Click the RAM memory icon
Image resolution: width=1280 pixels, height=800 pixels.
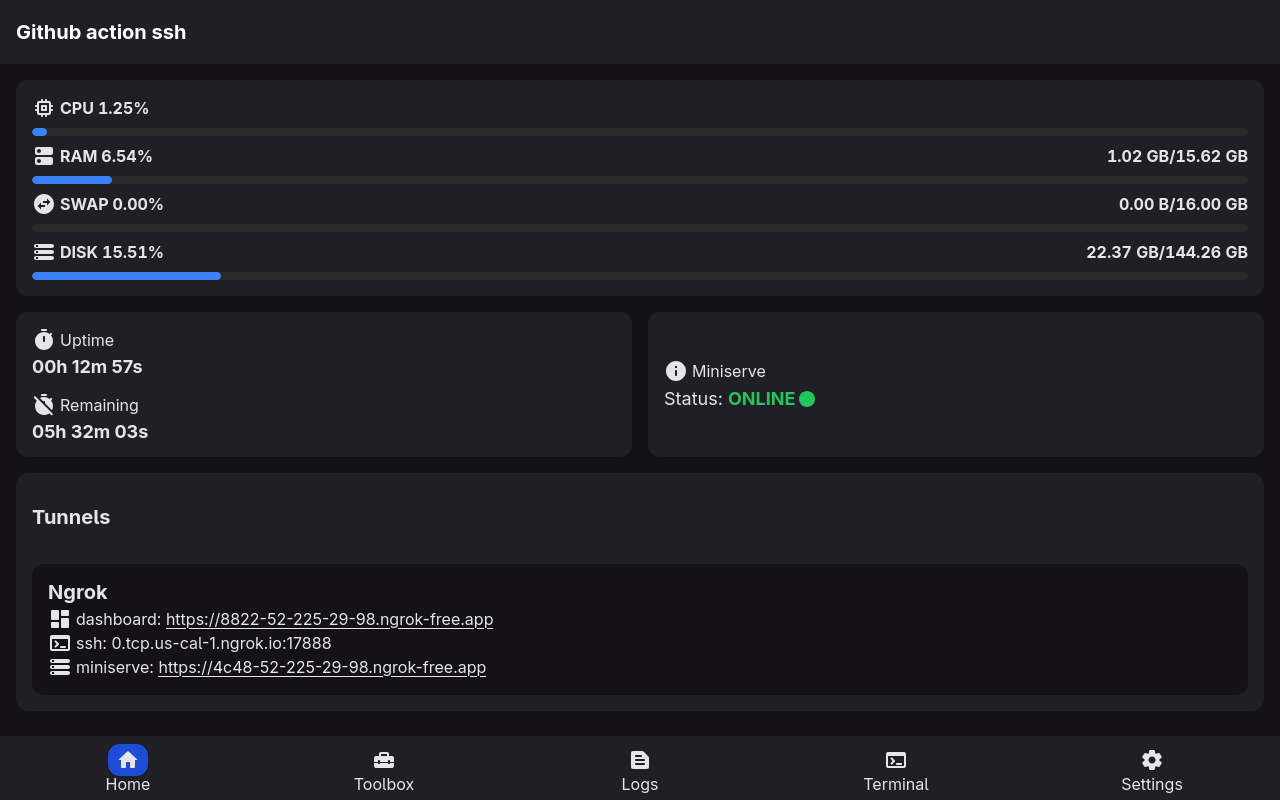coord(43,155)
